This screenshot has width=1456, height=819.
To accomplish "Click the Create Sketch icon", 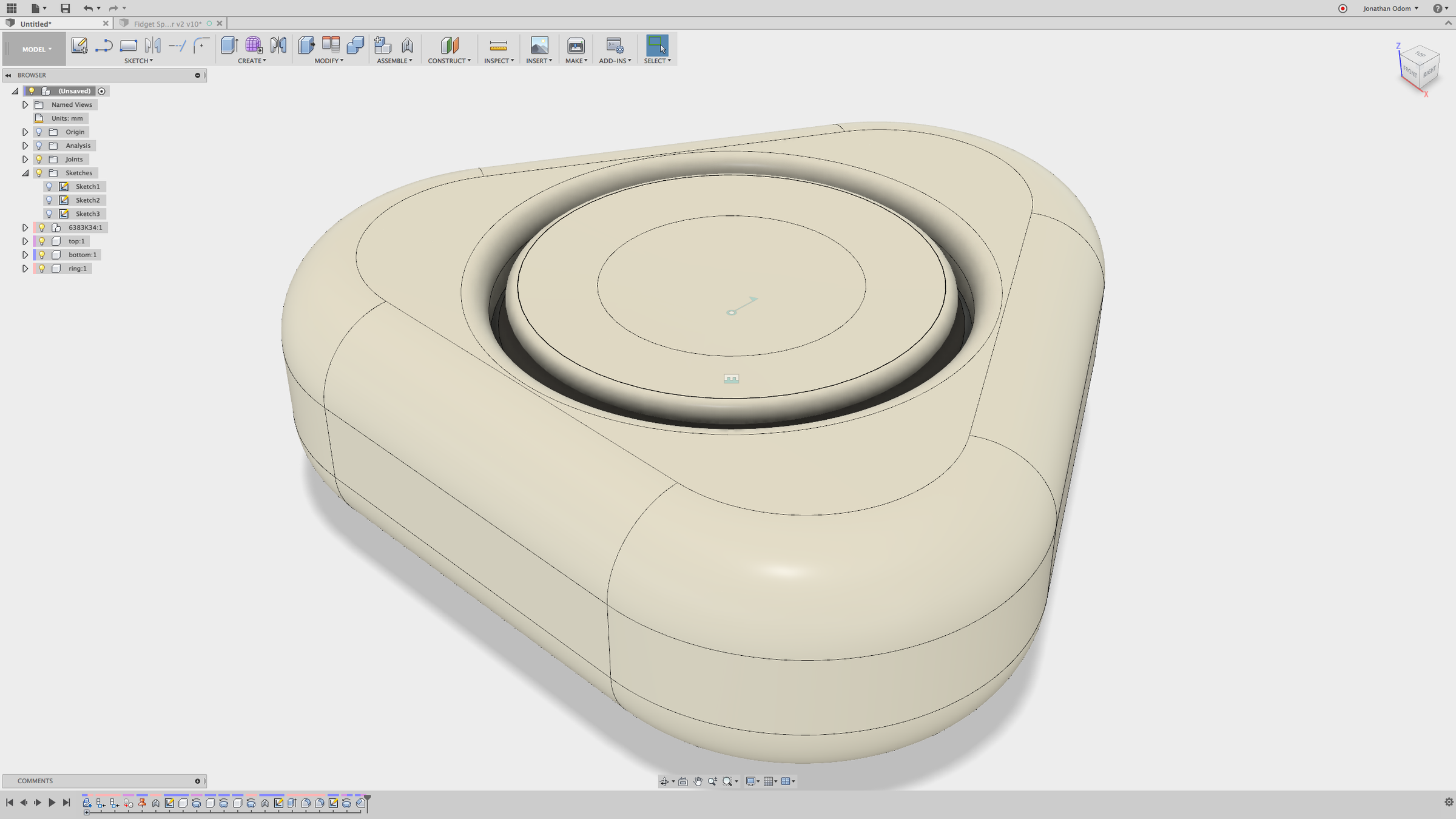I will click(x=79, y=45).
